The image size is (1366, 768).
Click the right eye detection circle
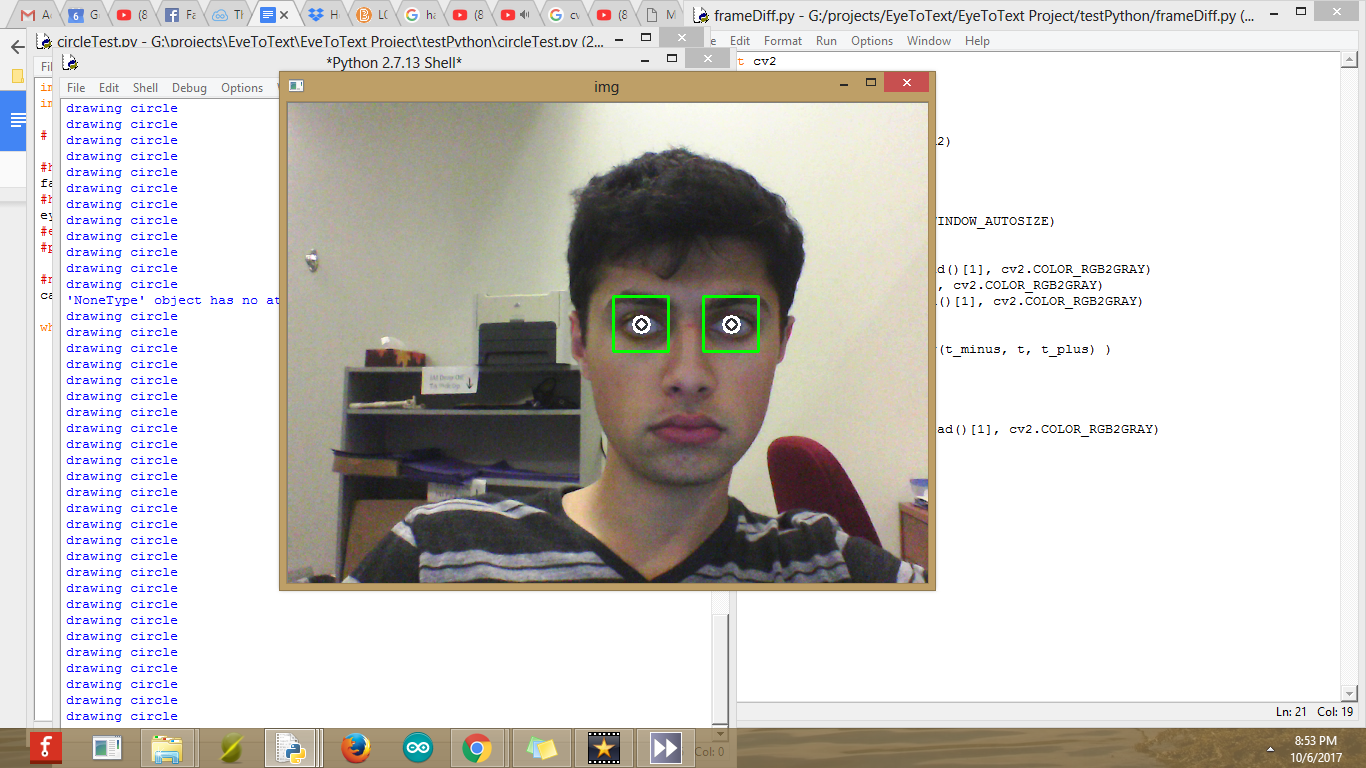pyautogui.click(x=731, y=325)
